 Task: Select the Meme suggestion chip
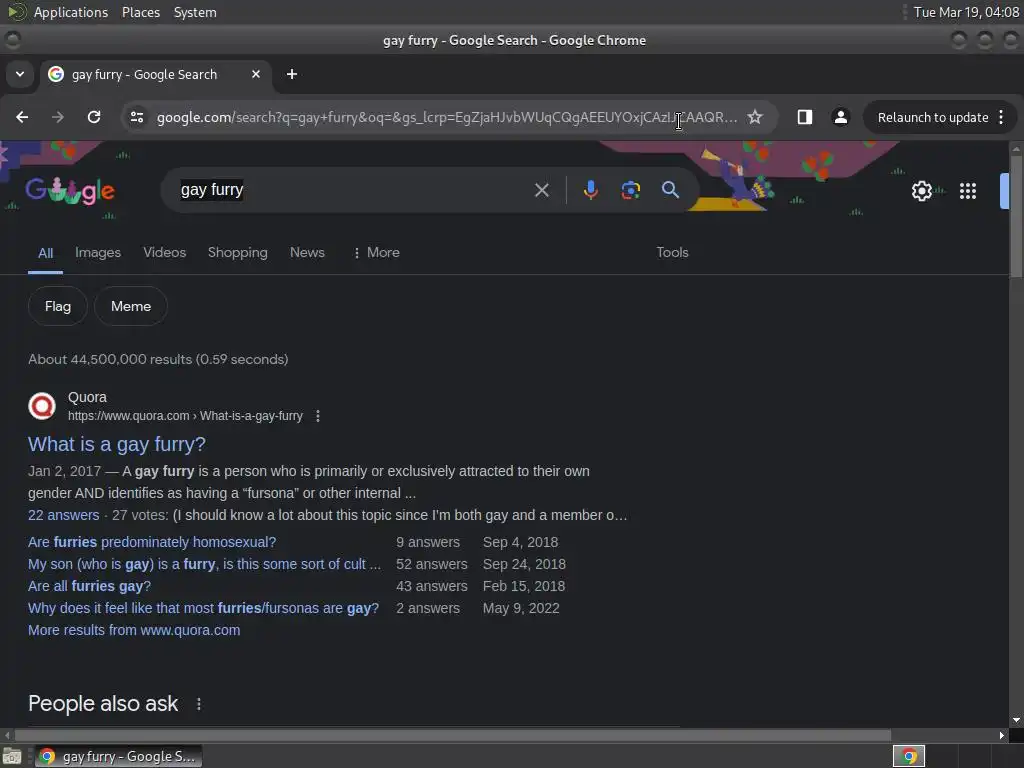[x=131, y=306]
